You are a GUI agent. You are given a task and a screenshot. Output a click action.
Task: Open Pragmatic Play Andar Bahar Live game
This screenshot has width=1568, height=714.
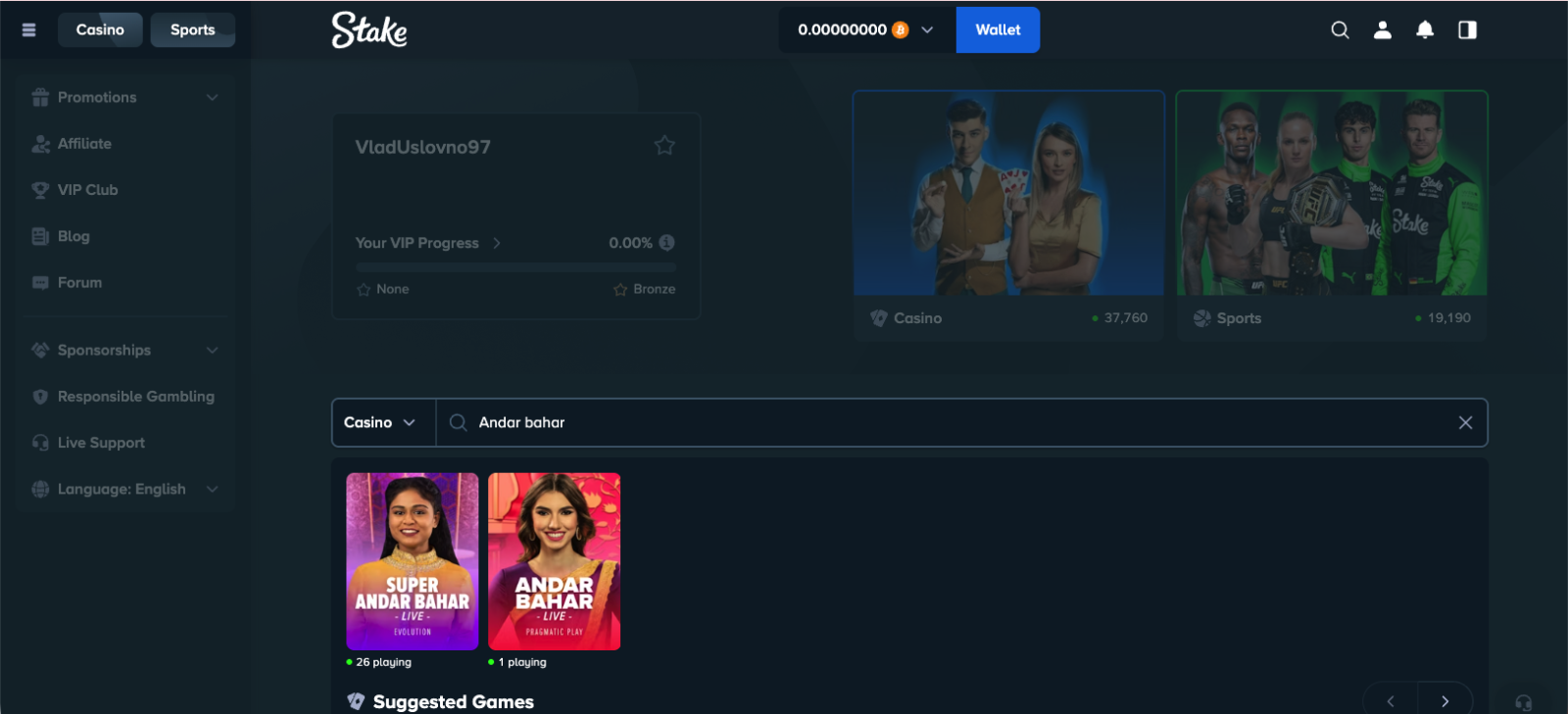555,561
